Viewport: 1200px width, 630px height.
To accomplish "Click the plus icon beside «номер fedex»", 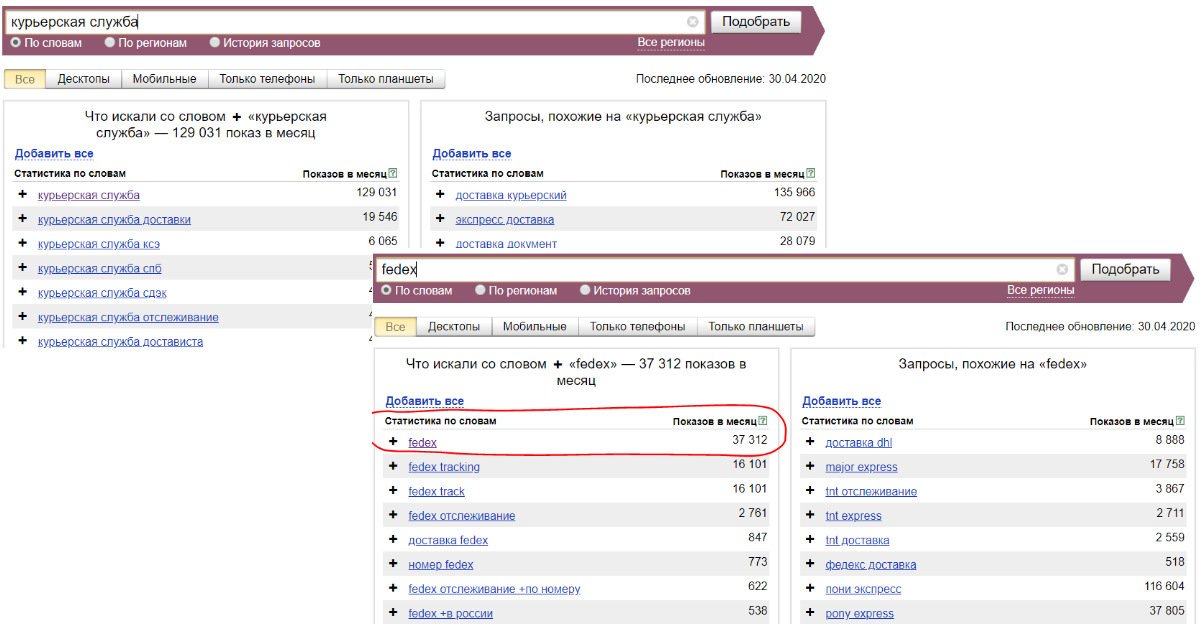I will (393, 564).
